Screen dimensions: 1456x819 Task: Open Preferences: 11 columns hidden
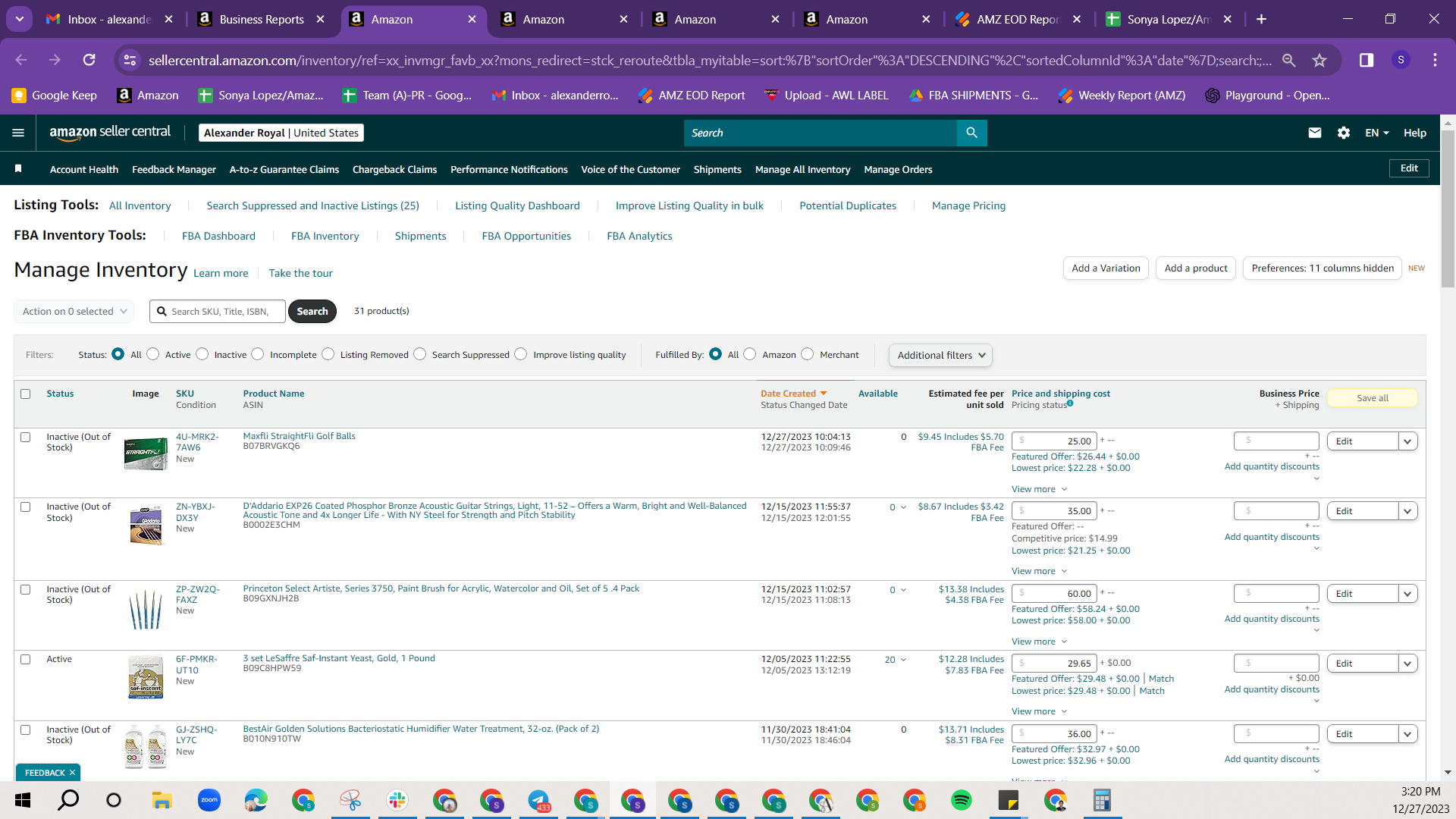coord(1323,268)
